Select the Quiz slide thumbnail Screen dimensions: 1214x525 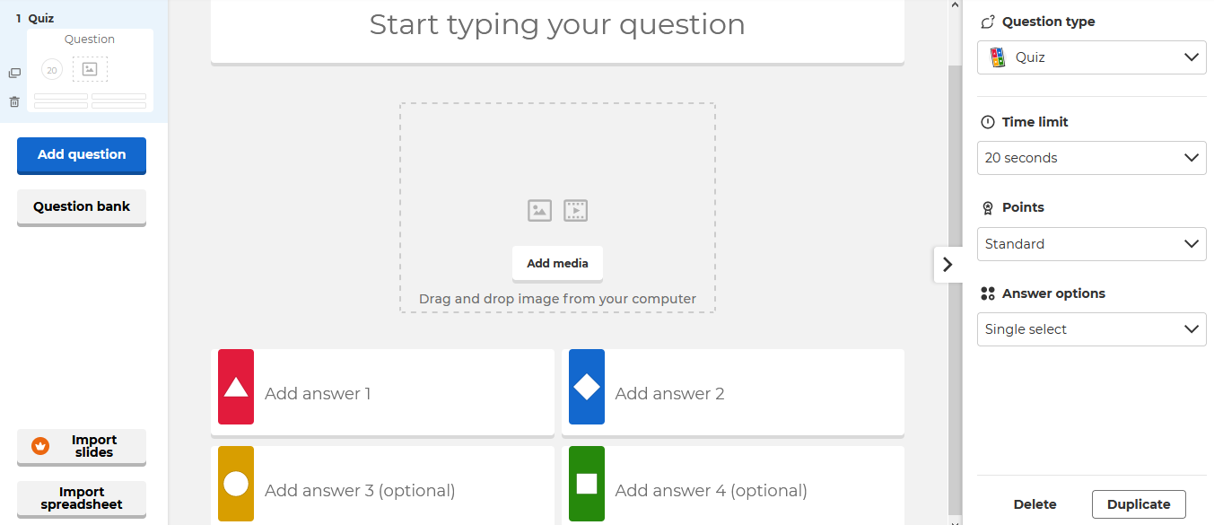coord(90,69)
